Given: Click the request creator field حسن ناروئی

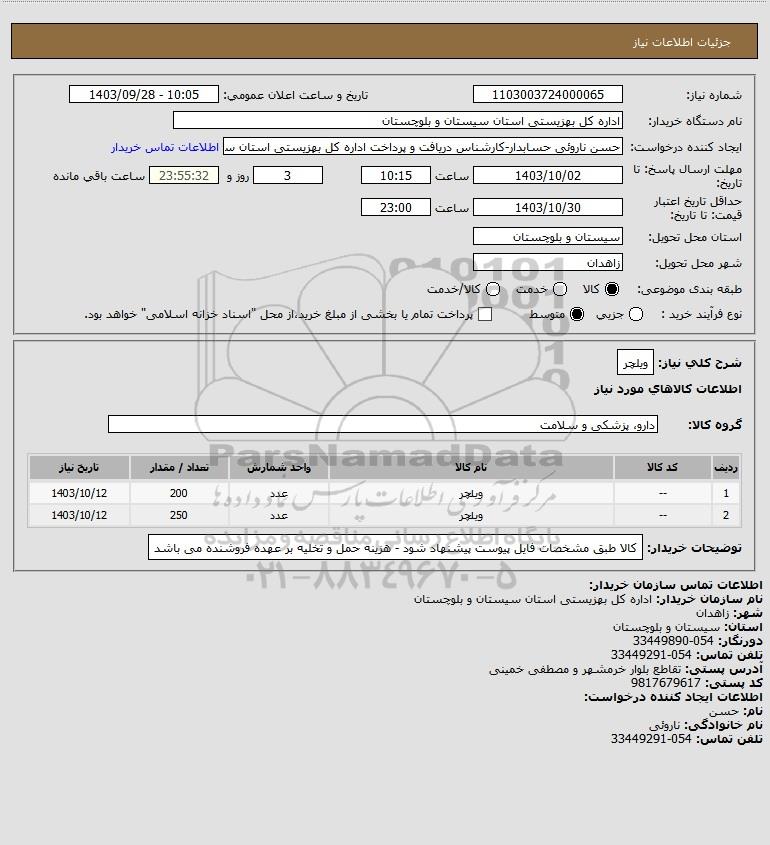Looking at the screenshot, I should 422,147.
